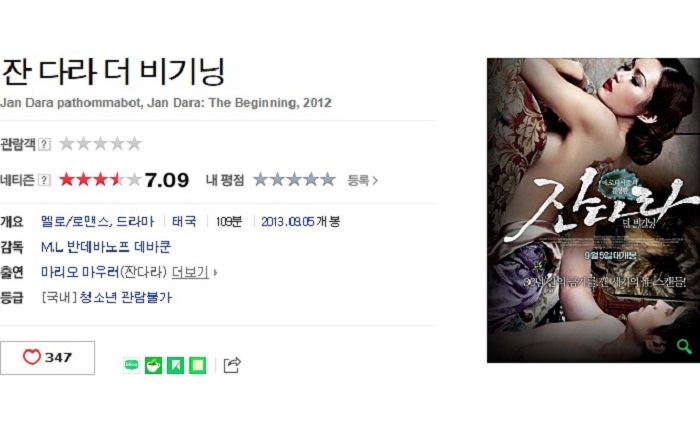
Task: Click the heart like button showing 347
Action: point(47,358)
